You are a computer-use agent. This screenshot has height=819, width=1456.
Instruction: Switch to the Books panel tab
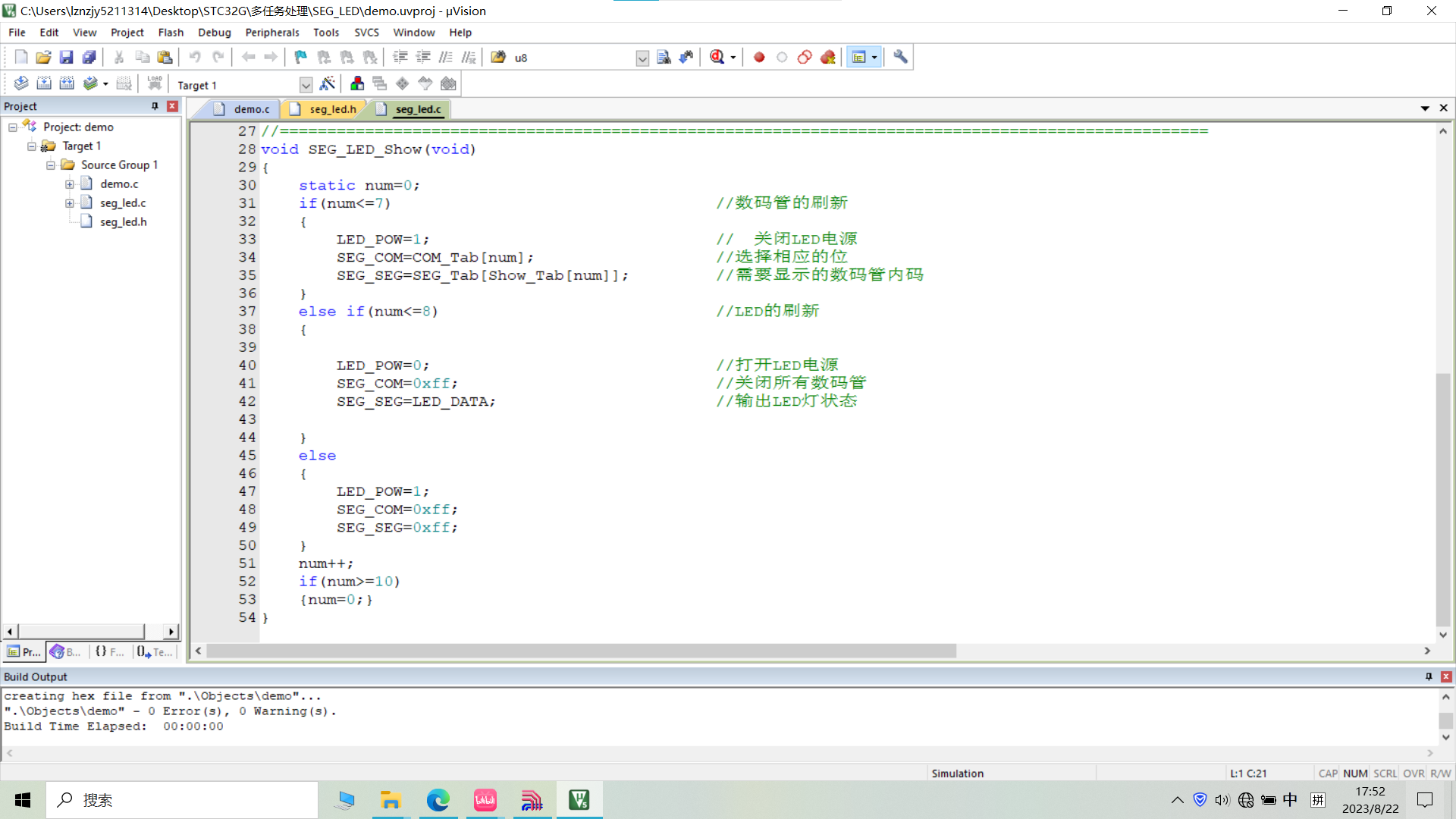(67, 651)
